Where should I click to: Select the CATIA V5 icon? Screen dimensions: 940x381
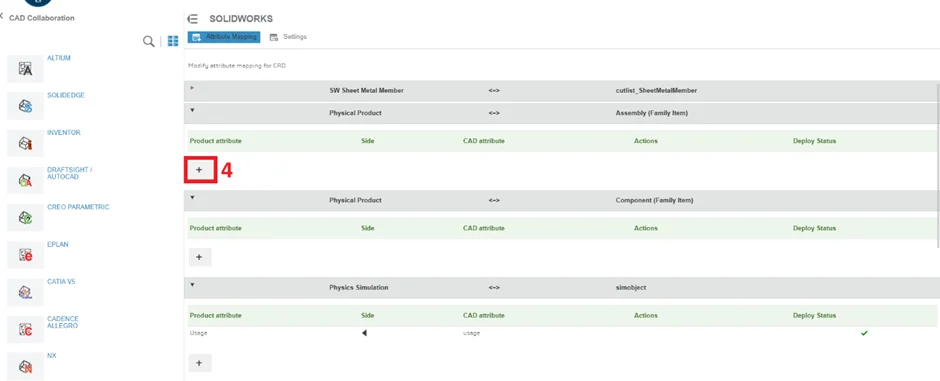[x=25, y=292]
